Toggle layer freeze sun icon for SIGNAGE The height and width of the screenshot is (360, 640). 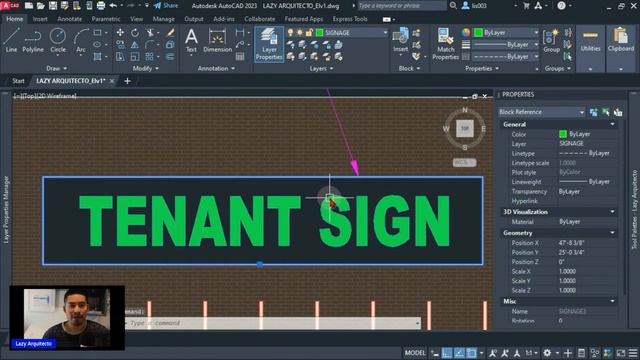(300, 33)
